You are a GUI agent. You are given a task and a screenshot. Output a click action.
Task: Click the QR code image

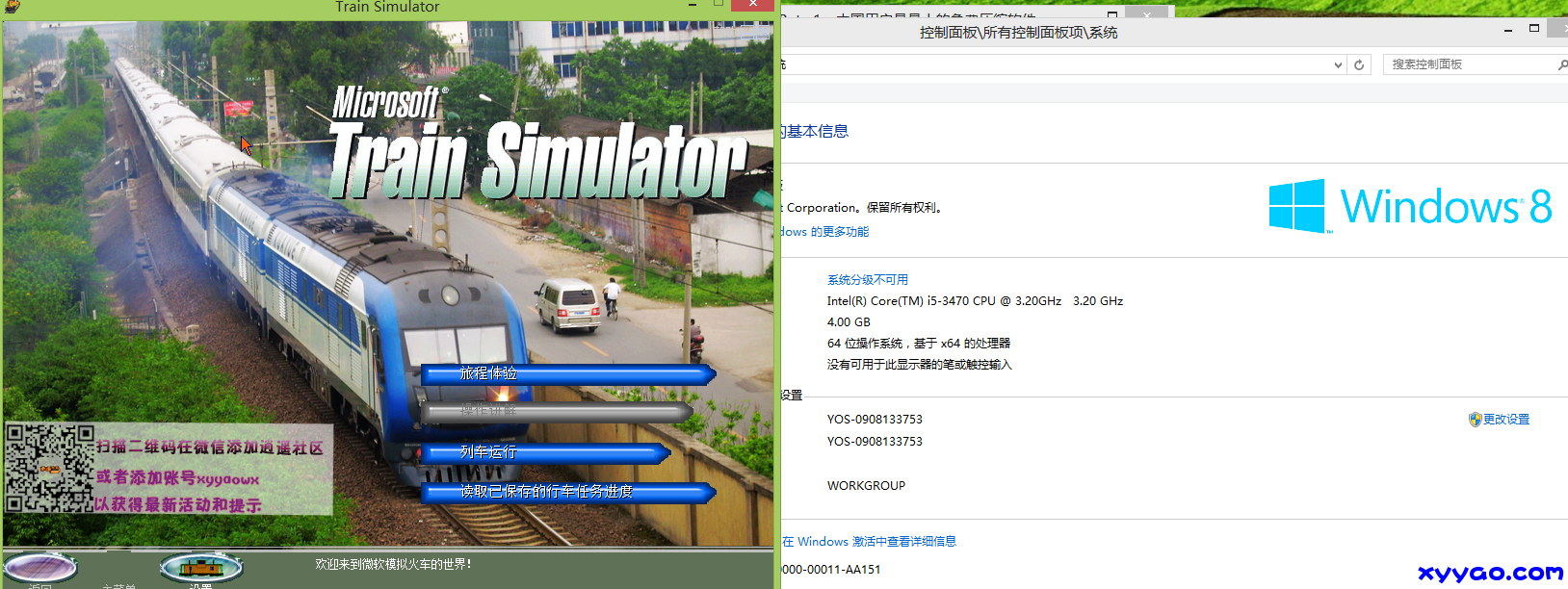click(x=50, y=469)
